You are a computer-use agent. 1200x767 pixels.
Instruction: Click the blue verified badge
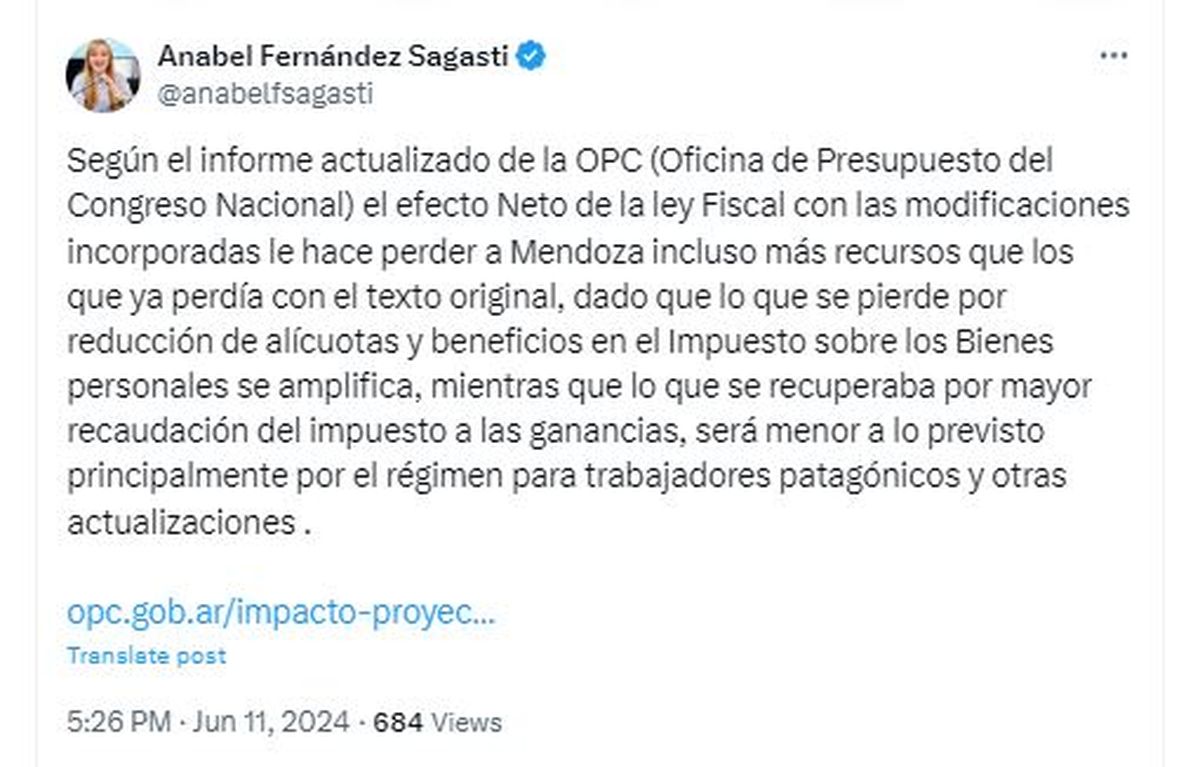pos(531,57)
